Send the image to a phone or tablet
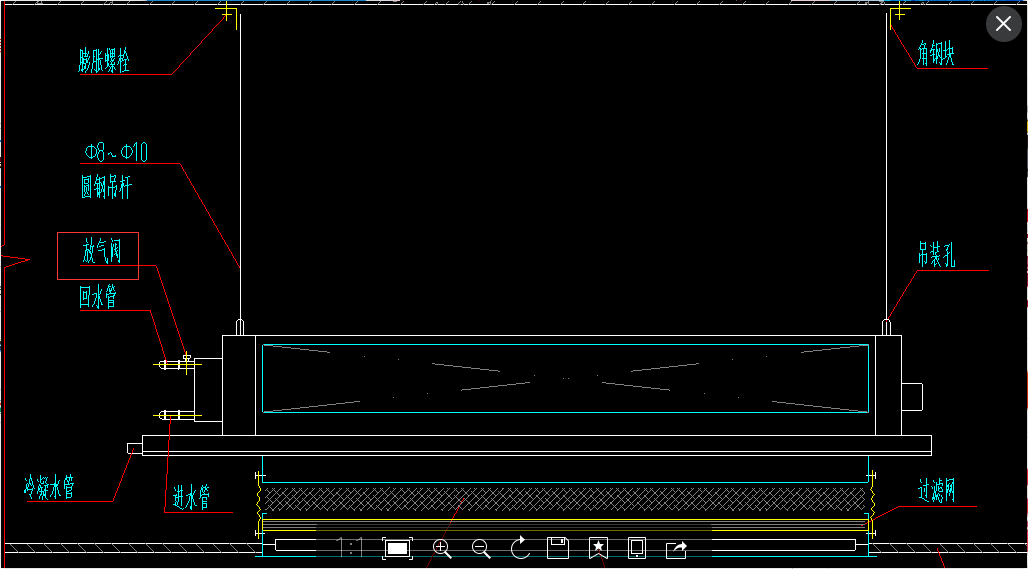Image resolution: width=1028 pixels, height=569 pixels. click(x=637, y=547)
